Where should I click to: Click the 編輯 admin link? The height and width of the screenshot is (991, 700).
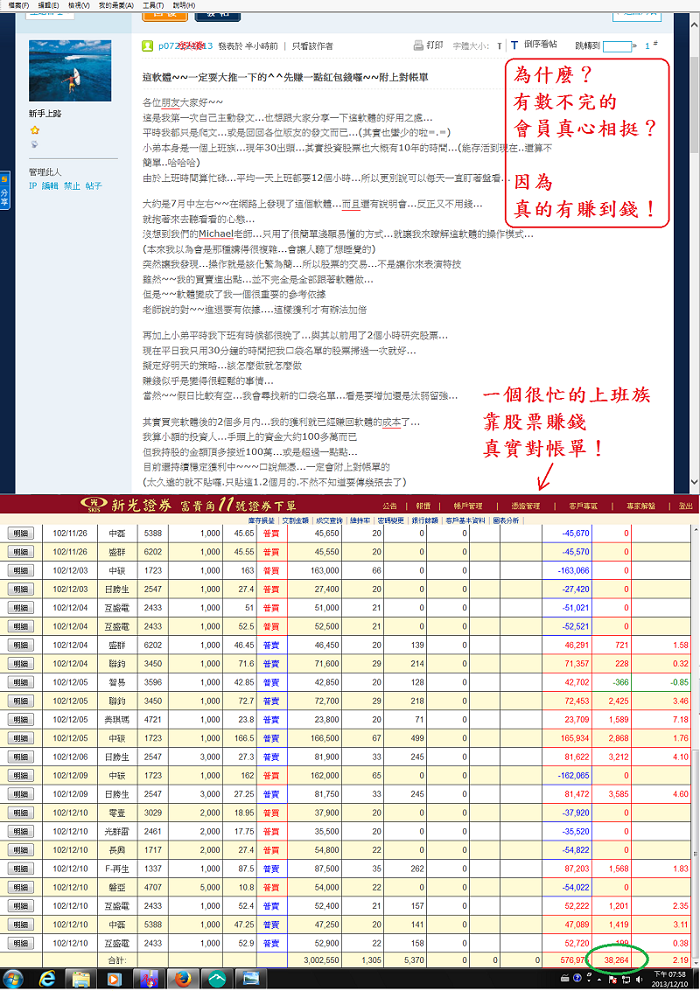(50, 186)
